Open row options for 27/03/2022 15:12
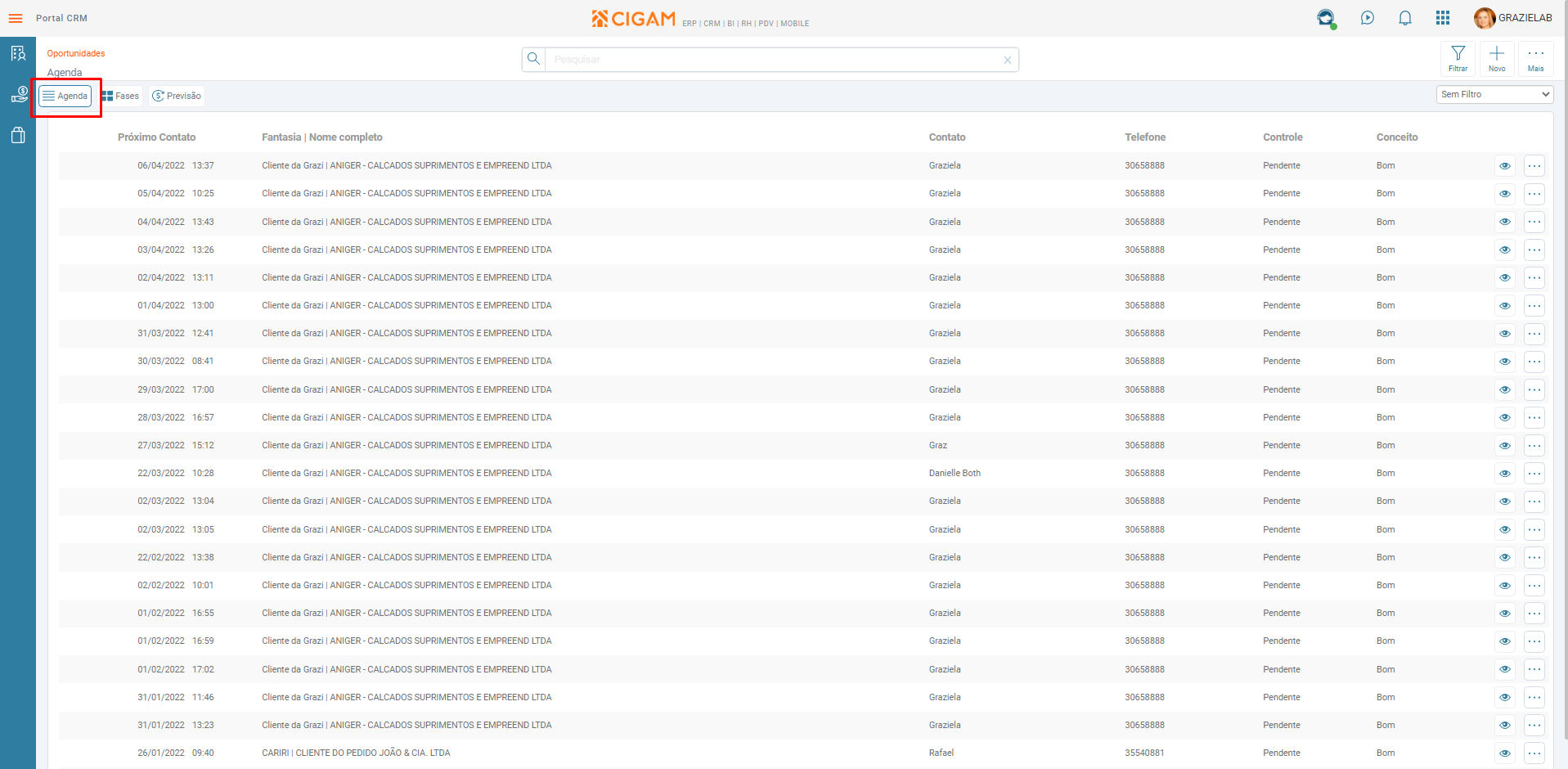This screenshot has height=769, width=1568. 1534,446
